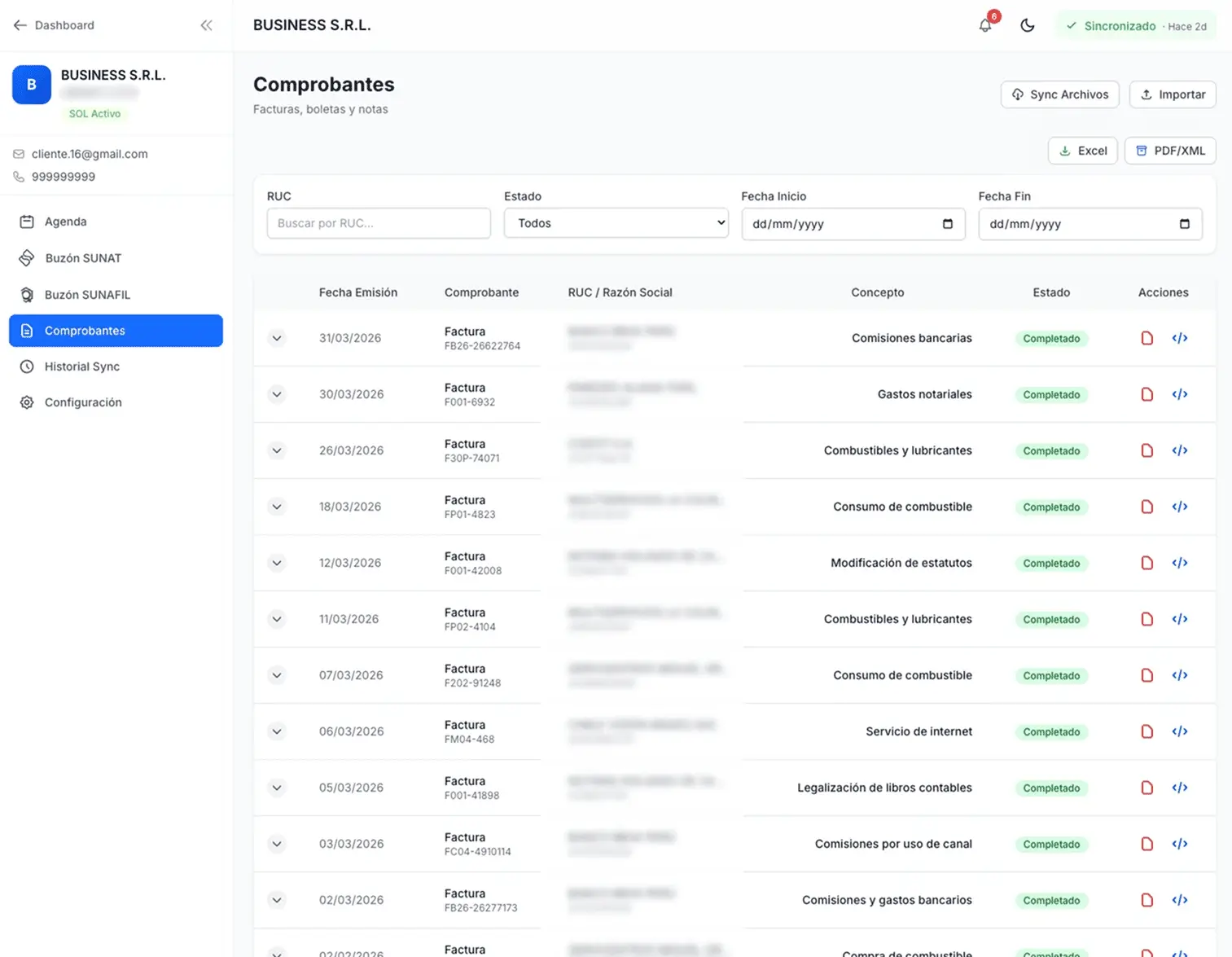Export comprobantes to Excel
Screen dimensions: 1232x957
(x=1082, y=151)
